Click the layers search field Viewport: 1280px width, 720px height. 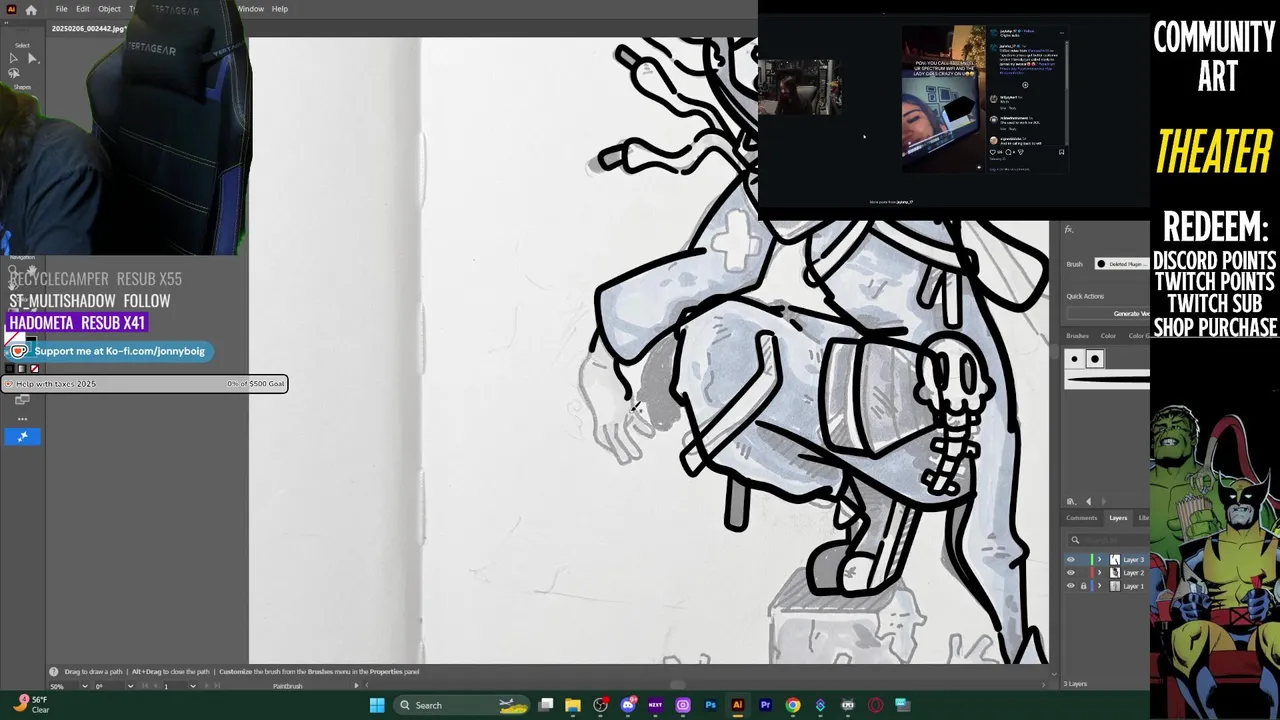click(x=1110, y=540)
